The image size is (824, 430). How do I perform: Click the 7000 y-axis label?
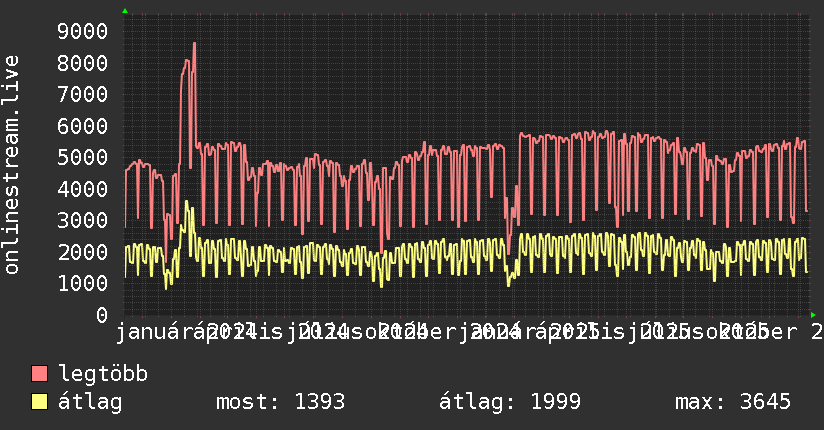coord(83,95)
